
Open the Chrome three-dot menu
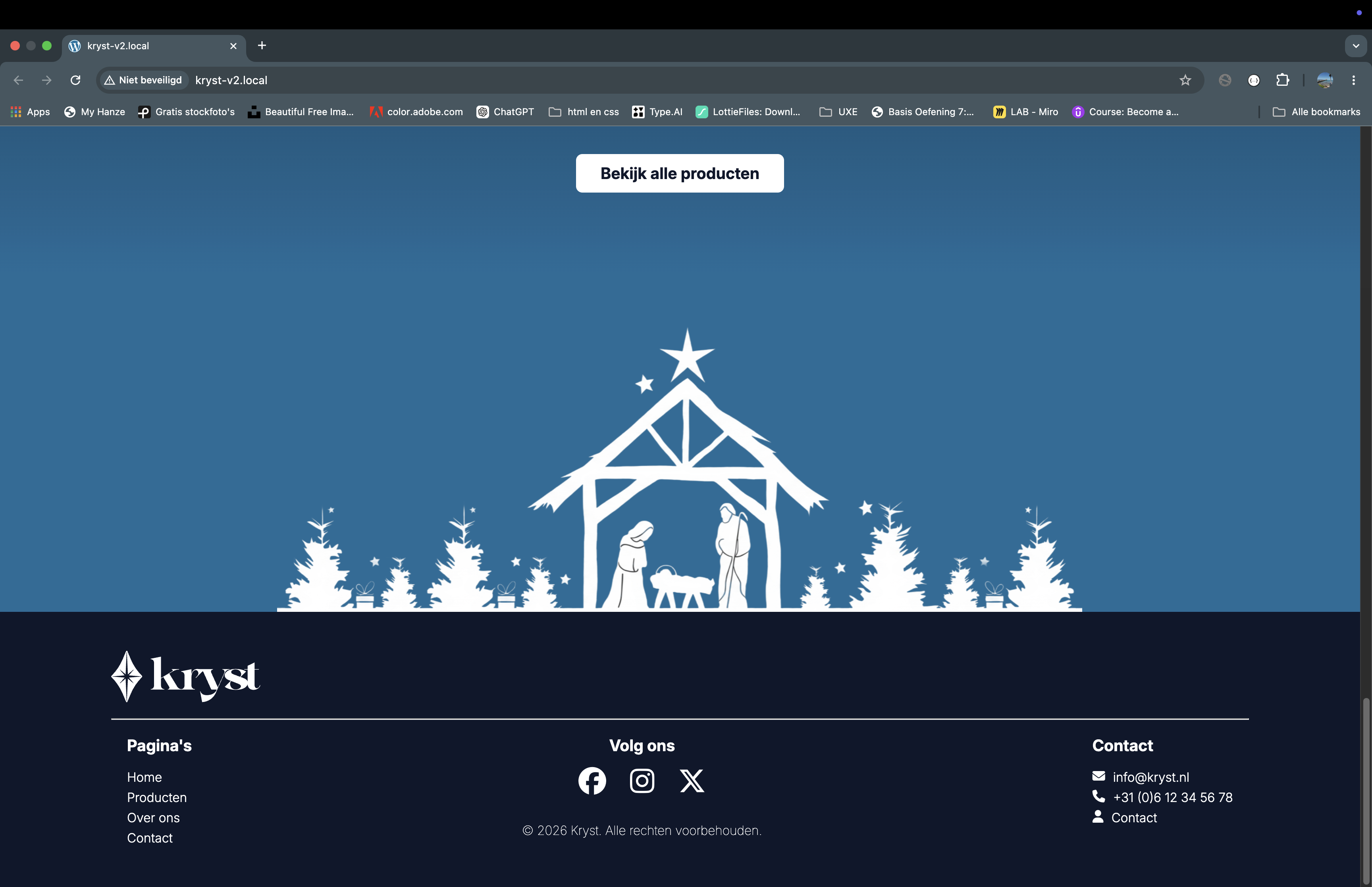click(x=1354, y=80)
